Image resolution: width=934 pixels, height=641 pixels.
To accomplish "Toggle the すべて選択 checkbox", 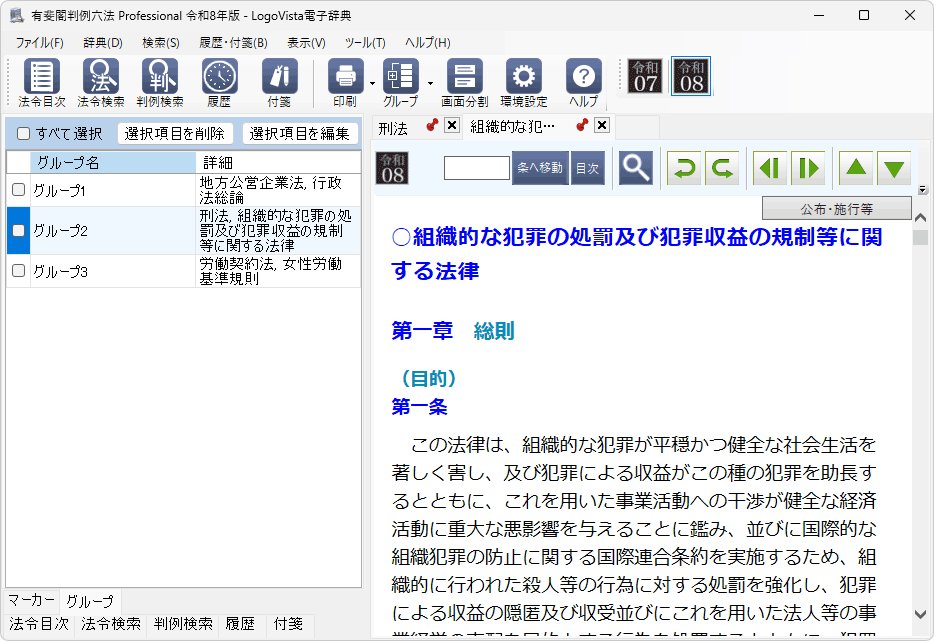I will pyautogui.click(x=23, y=134).
